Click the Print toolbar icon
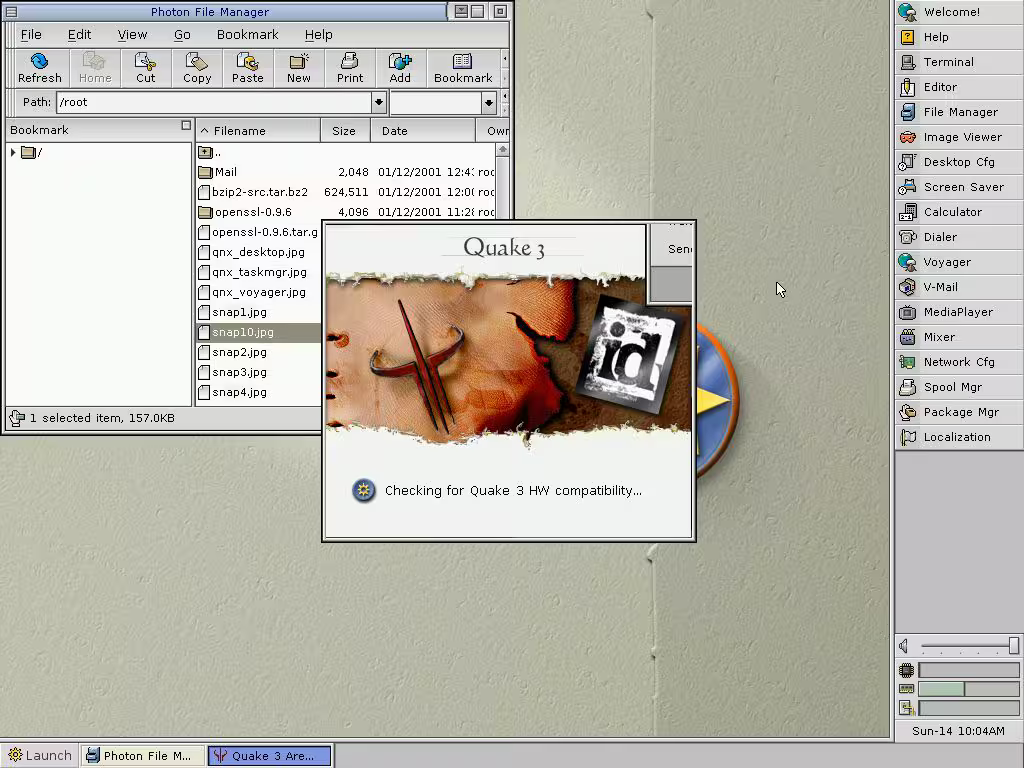The width and height of the screenshot is (1024, 768). click(350, 67)
